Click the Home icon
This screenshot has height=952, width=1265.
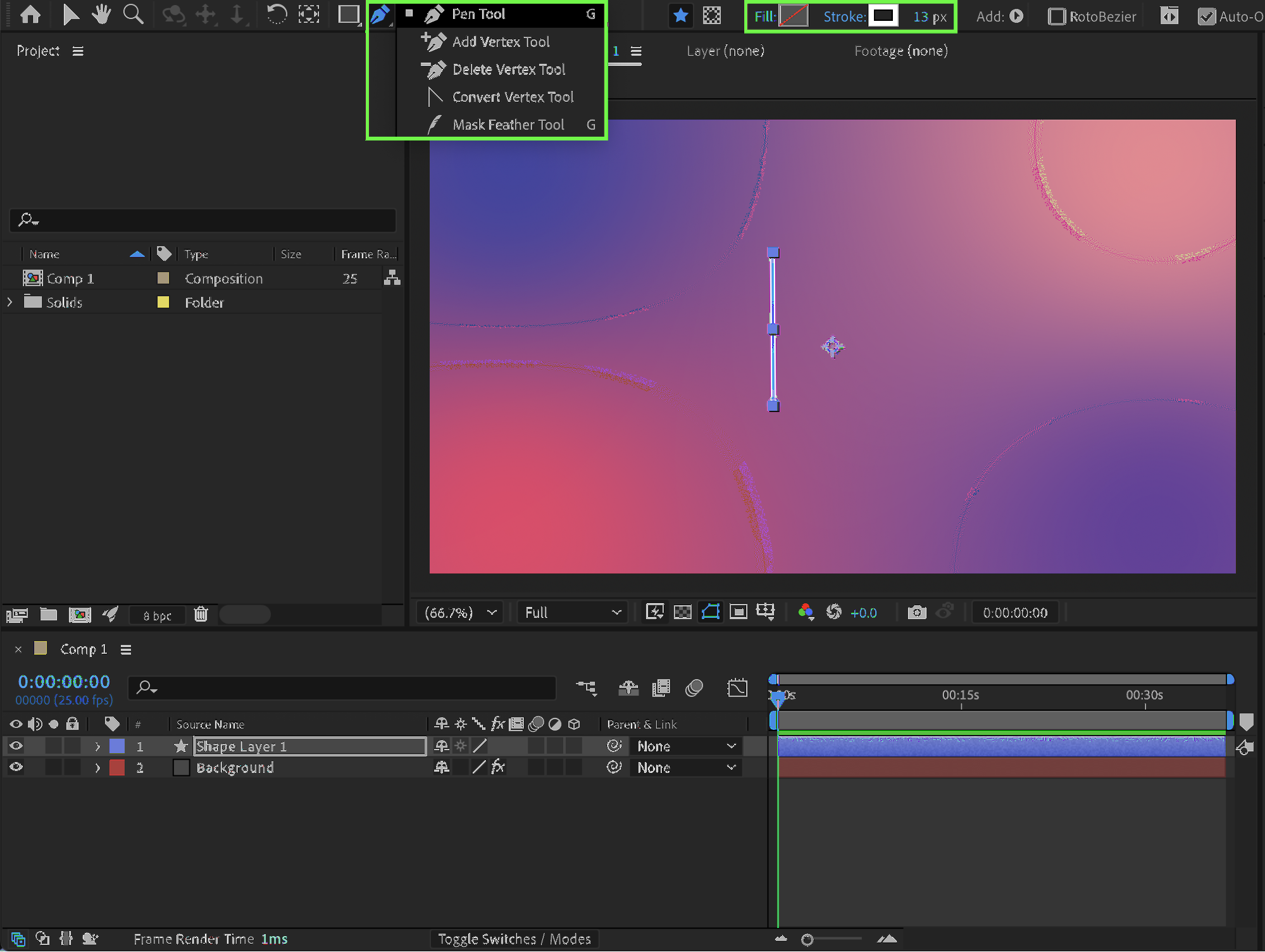click(x=30, y=14)
